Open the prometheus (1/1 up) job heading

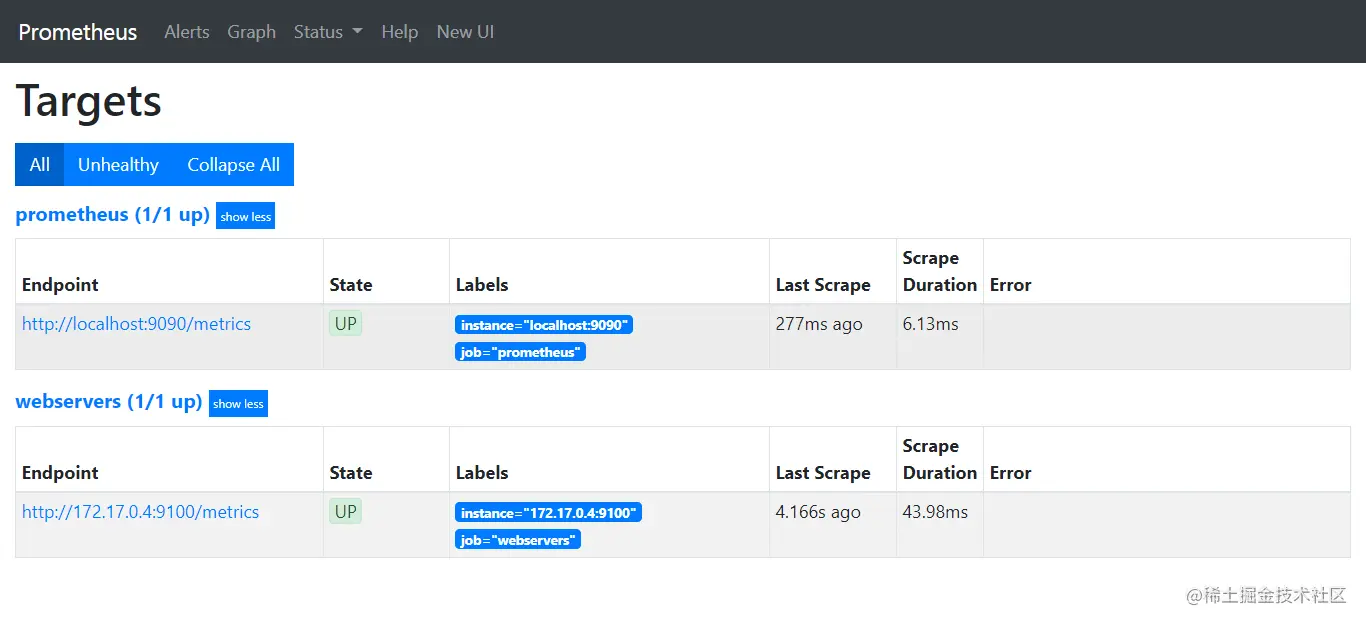pyautogui.click(x=113, y=215)
